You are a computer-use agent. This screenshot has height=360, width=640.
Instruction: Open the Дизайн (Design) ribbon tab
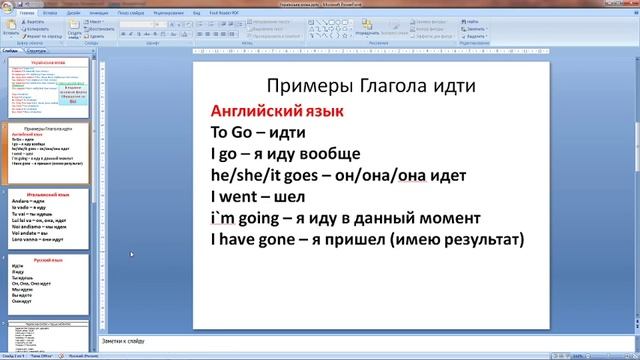point(73,13)
